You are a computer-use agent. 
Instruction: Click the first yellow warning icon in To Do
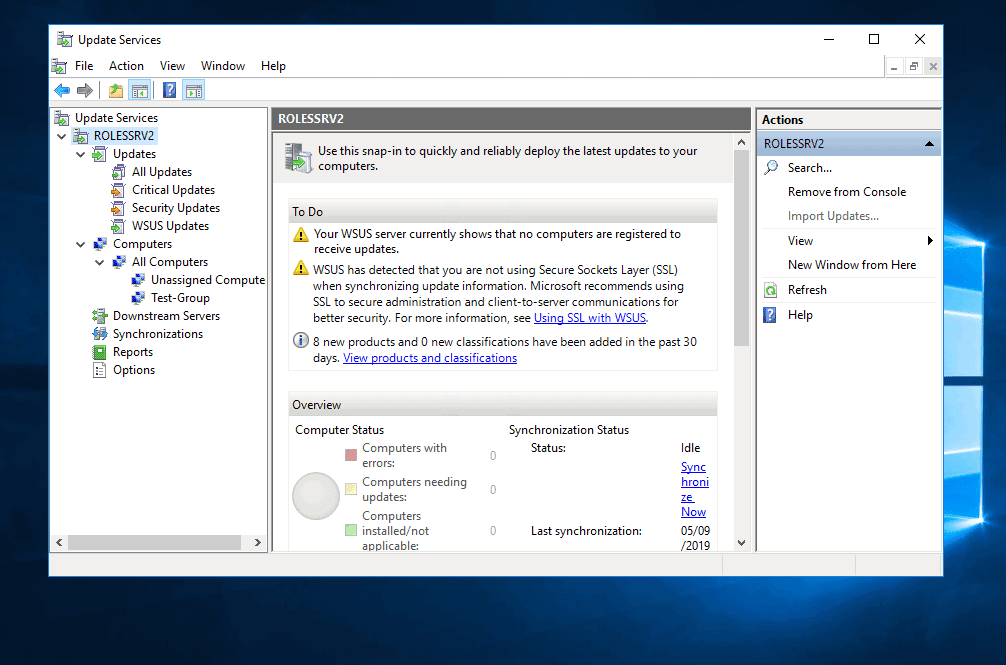[301, 235]
